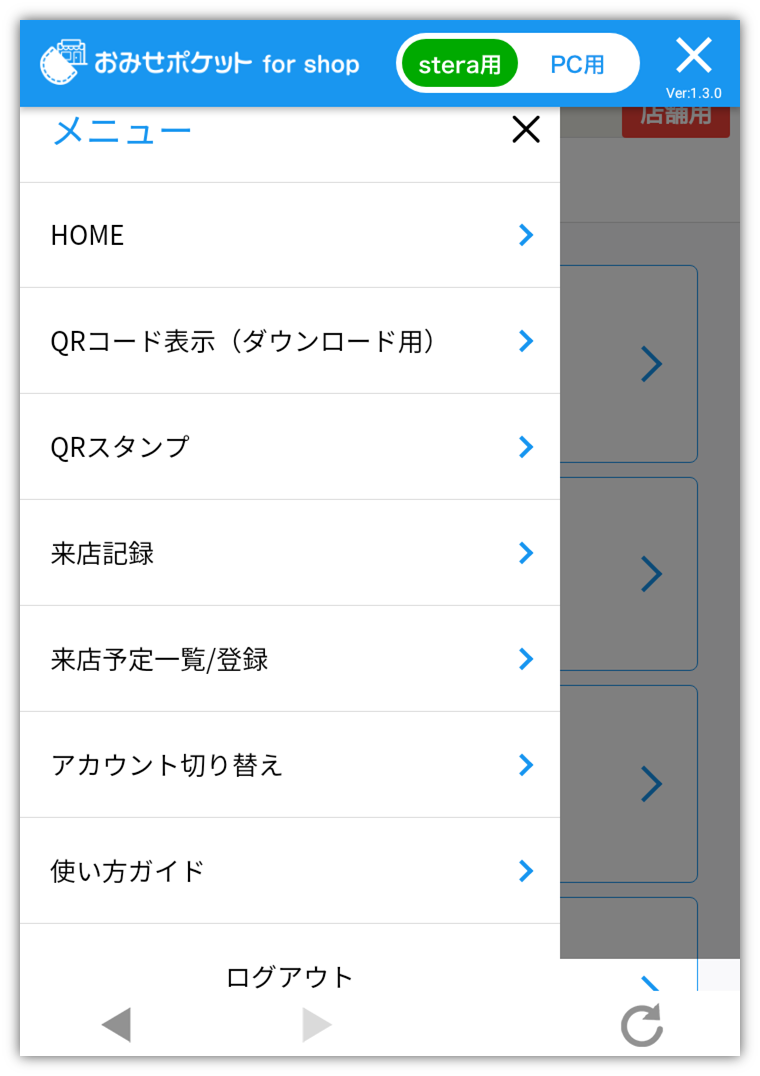Open the HOME menu item

click(x=290, y=235)
